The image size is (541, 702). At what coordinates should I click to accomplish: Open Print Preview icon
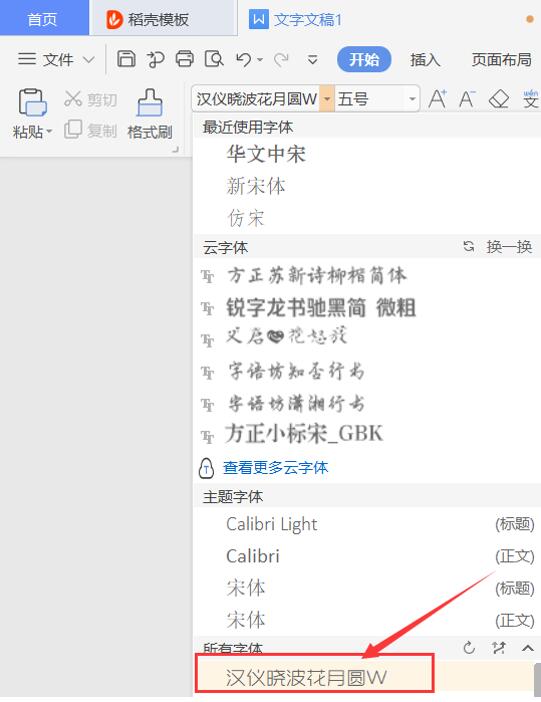tap(214, 59)
